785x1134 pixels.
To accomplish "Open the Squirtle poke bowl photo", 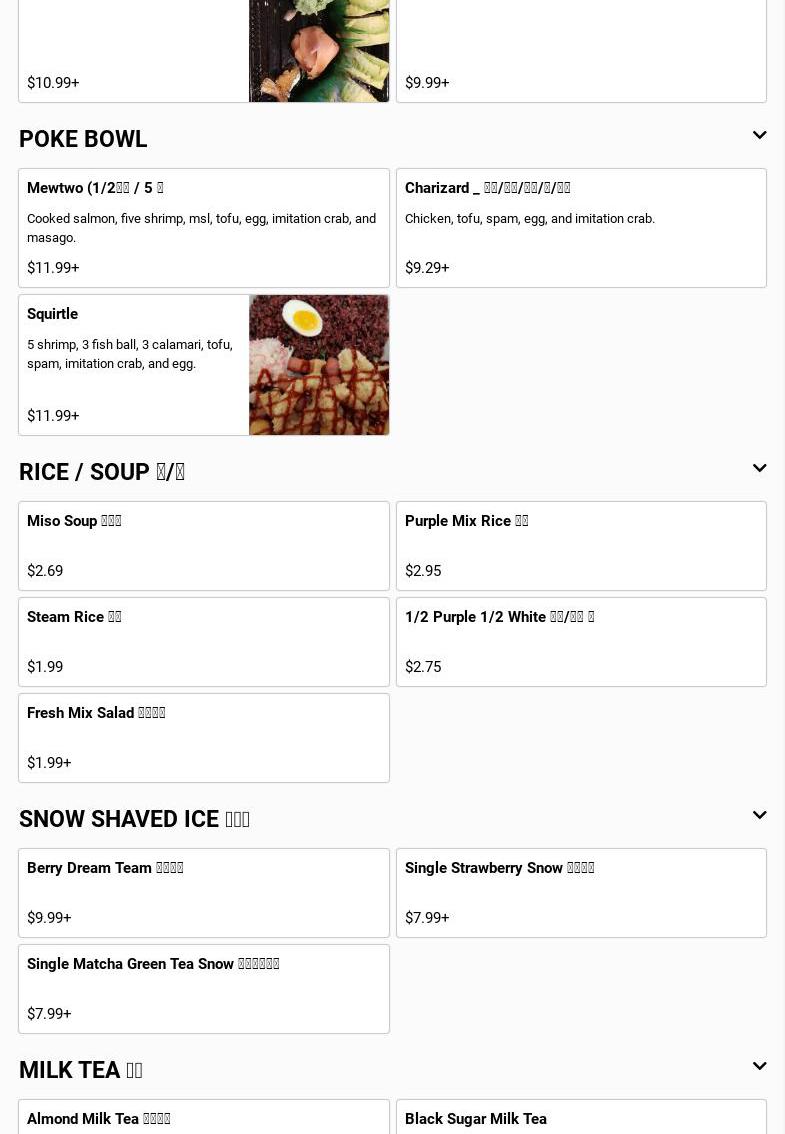I will 319,365.
